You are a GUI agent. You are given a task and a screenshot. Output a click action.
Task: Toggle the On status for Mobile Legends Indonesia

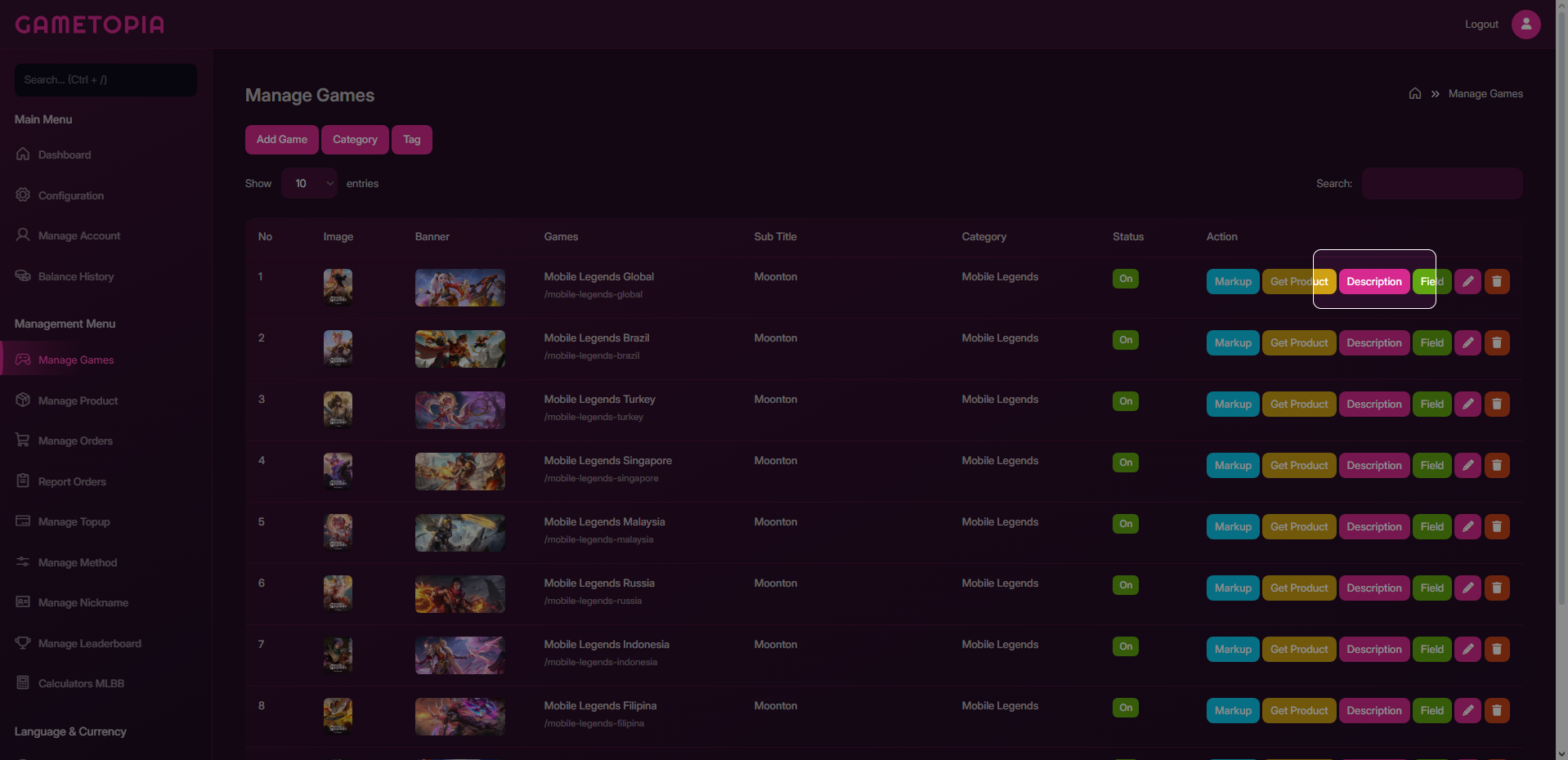(x=1126, y=646)
